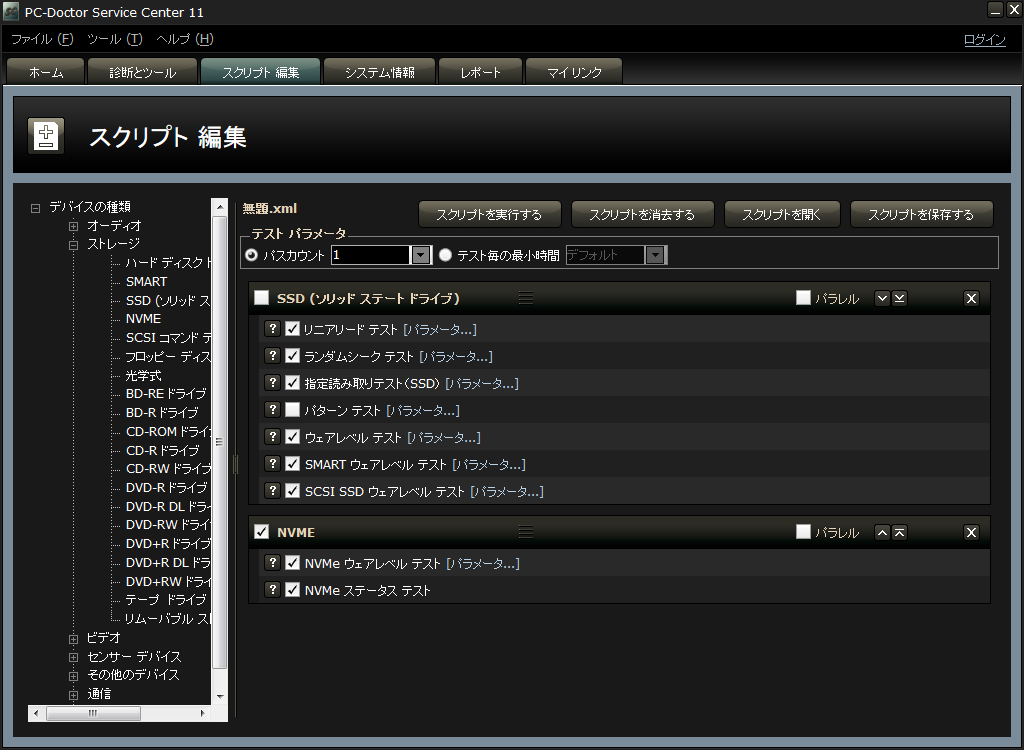Switch to the 診断とツール tab
The image size is (1024, 750).
[142, 72]
